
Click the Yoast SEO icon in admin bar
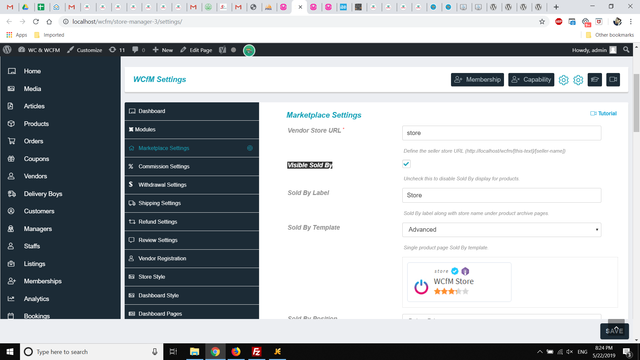(222, 50)
